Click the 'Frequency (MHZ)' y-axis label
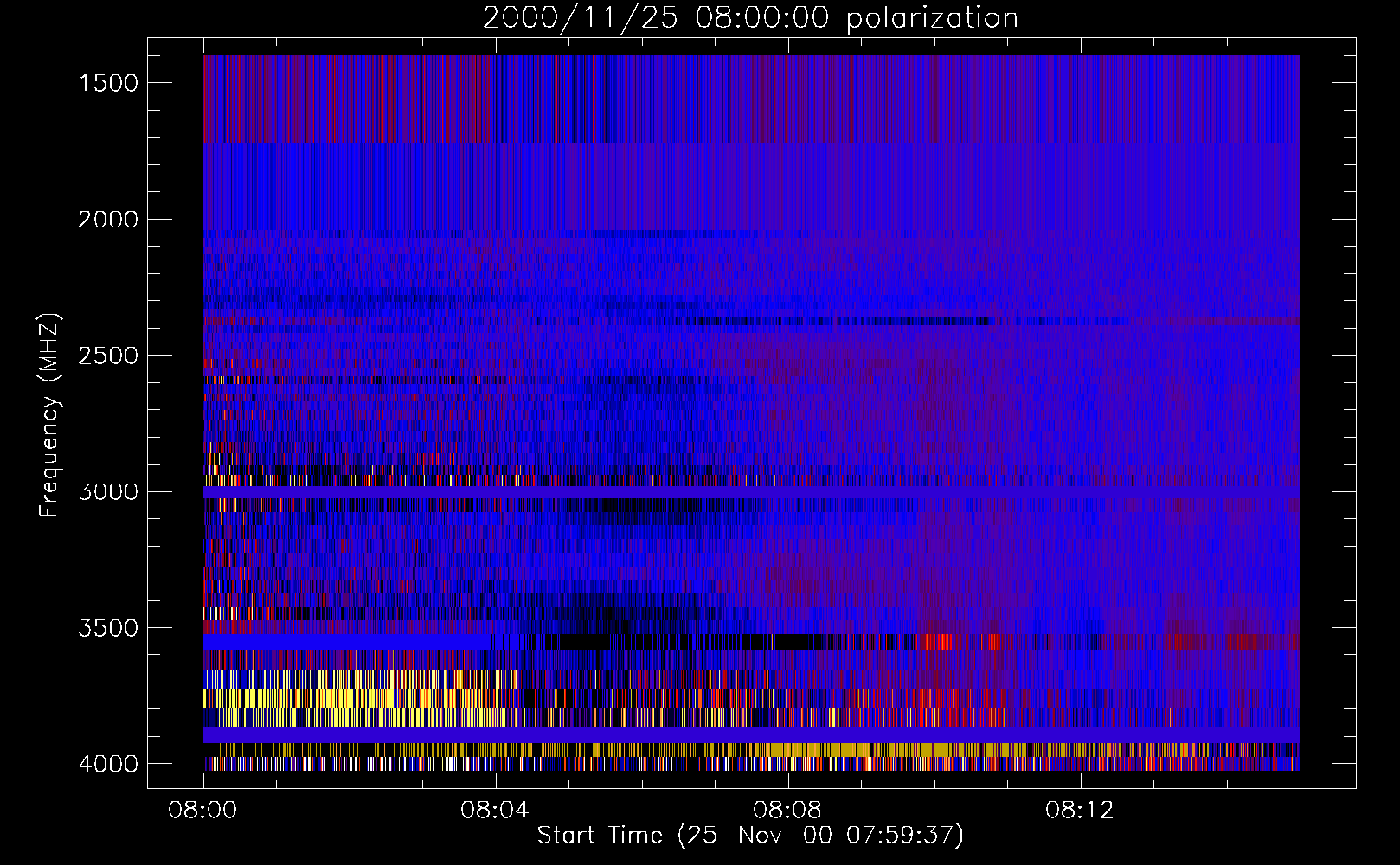The width and height of the screenshot is (1400, 865). [x=49, y=414]
